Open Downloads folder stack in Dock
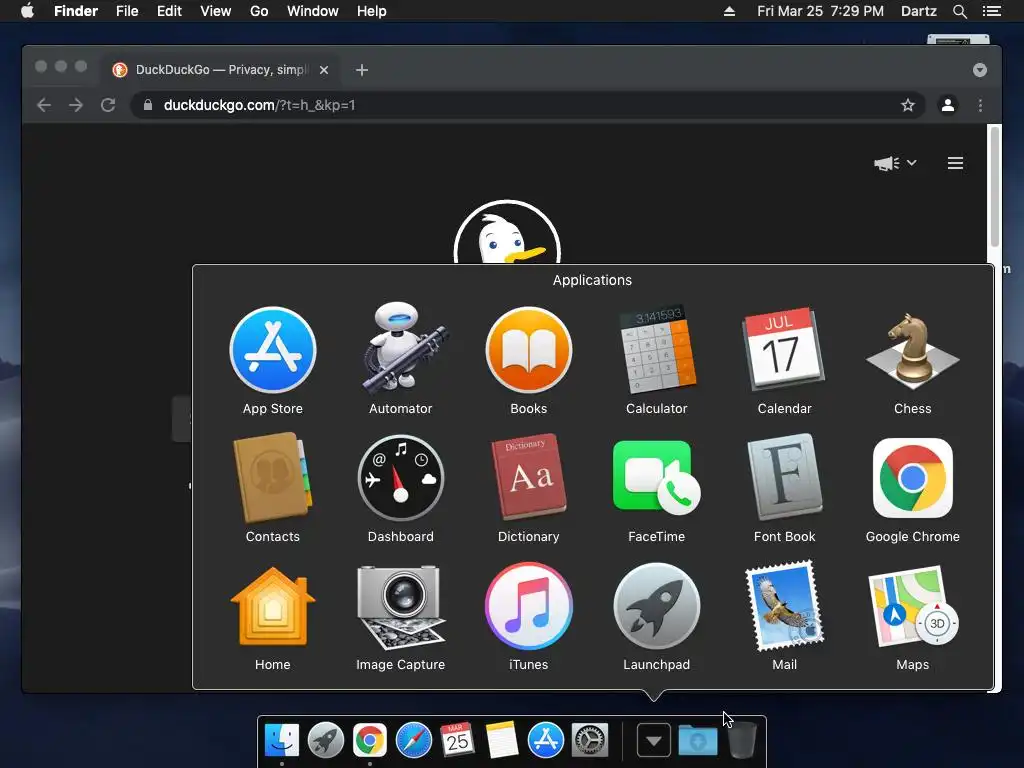This screenshot has width=1024, height=768. pos(697,741)
